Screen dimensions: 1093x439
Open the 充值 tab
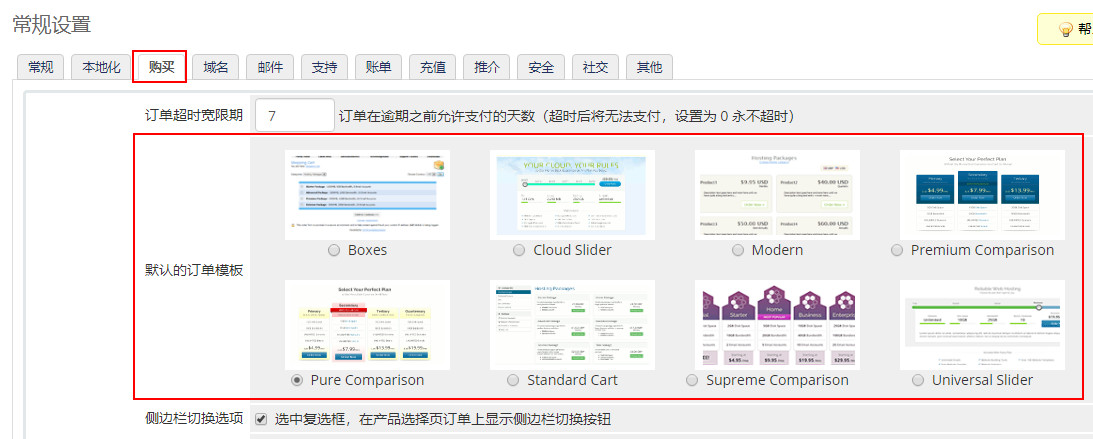tap(433, 68)
